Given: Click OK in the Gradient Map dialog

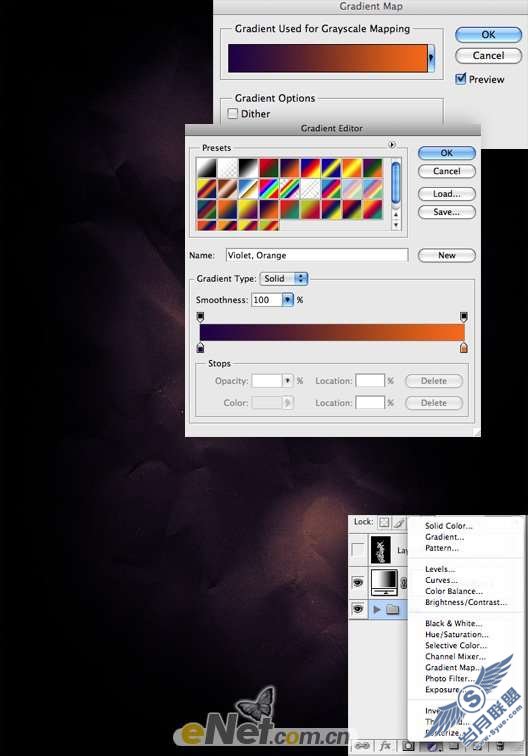Looking at the screenshot, I should [x=488, y=35].
